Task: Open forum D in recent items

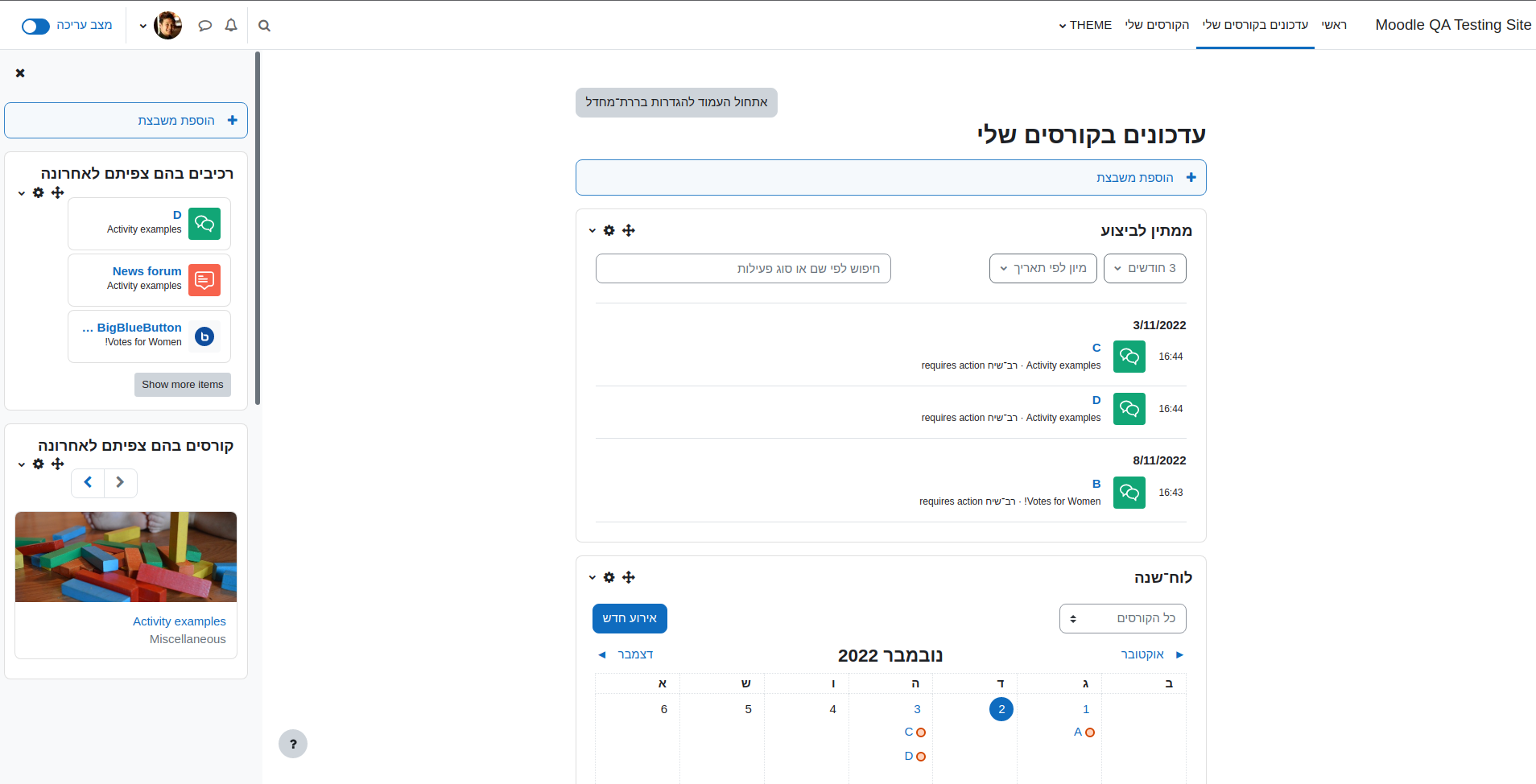Action: click(177, 215)
